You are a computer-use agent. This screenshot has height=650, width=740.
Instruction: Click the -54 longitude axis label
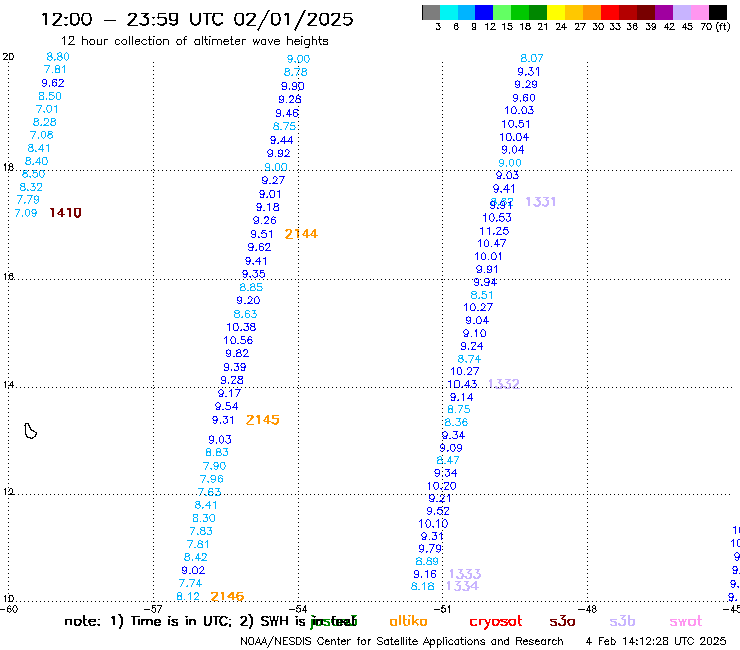tap(298, 609)
